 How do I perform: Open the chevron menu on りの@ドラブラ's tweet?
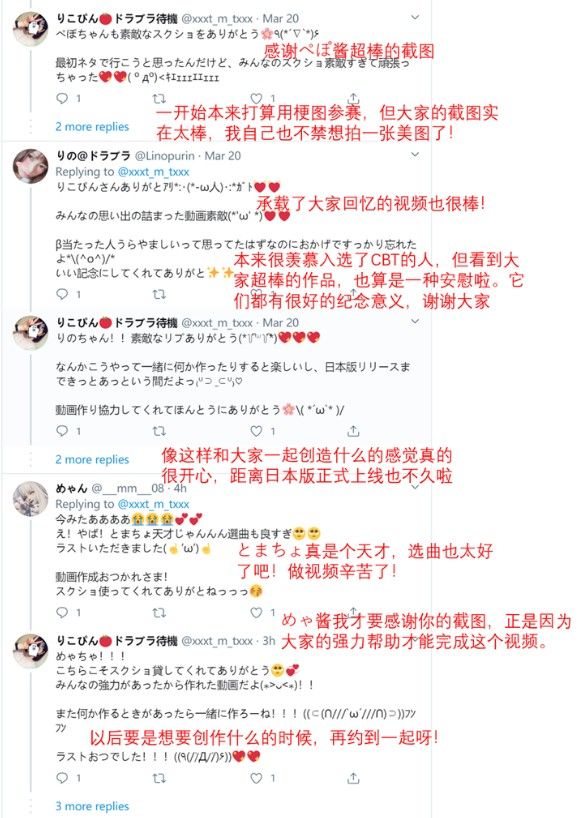click(415, 154)
